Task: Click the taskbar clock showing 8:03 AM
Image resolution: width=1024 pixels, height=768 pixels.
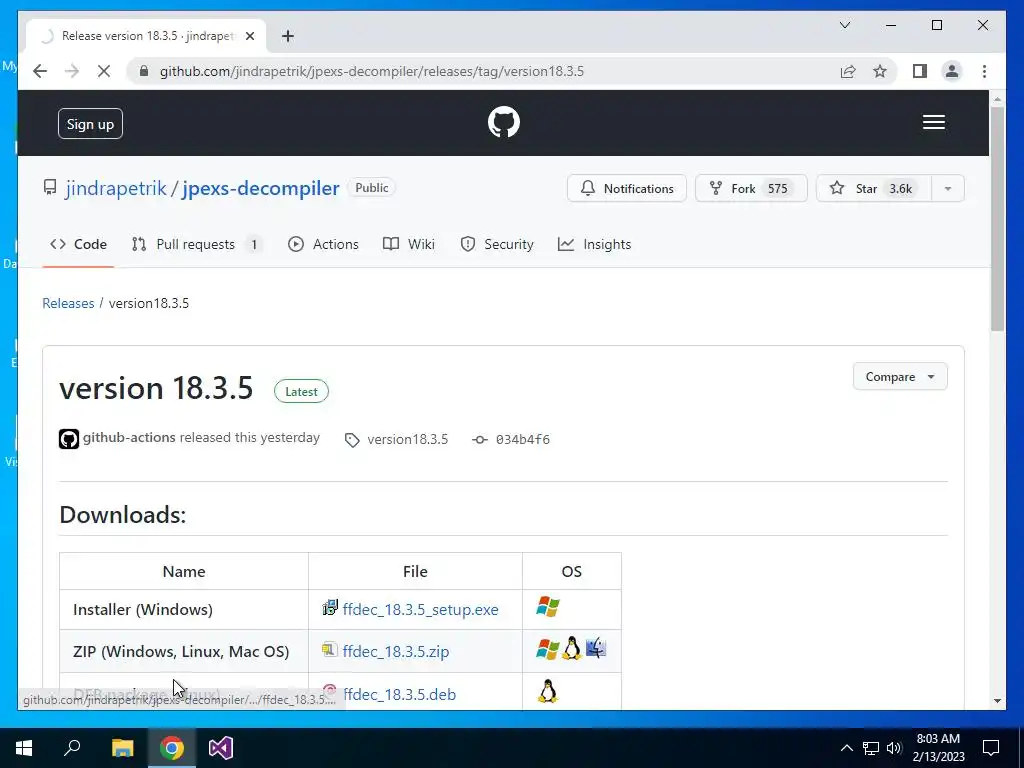Action: pyautogui.click(x=938, y=748)
